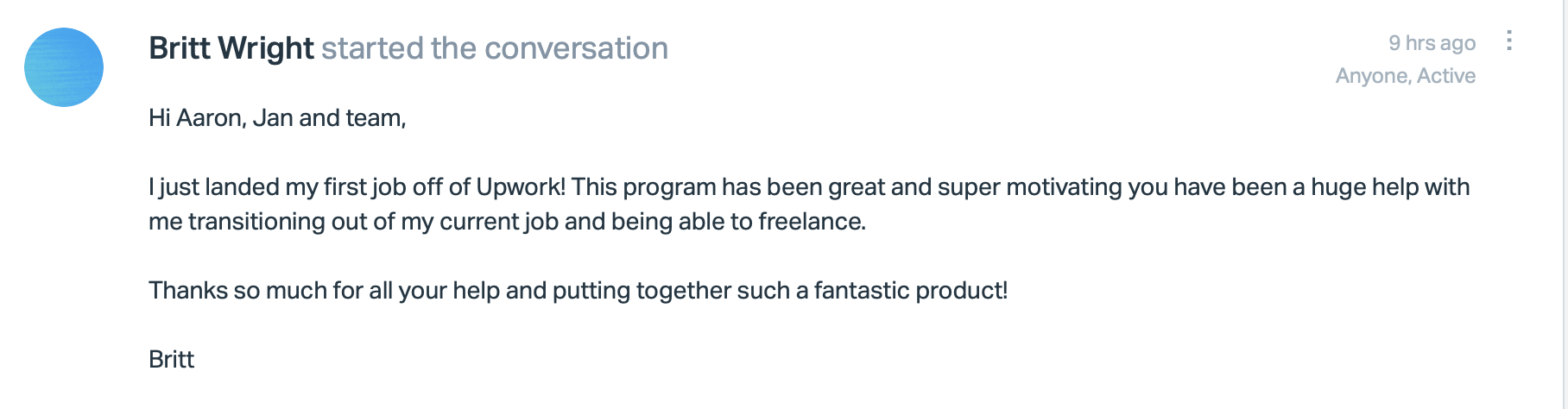Click the phrase "I just landed my first job"
The image size is (1568, 409).
(275, 187)
